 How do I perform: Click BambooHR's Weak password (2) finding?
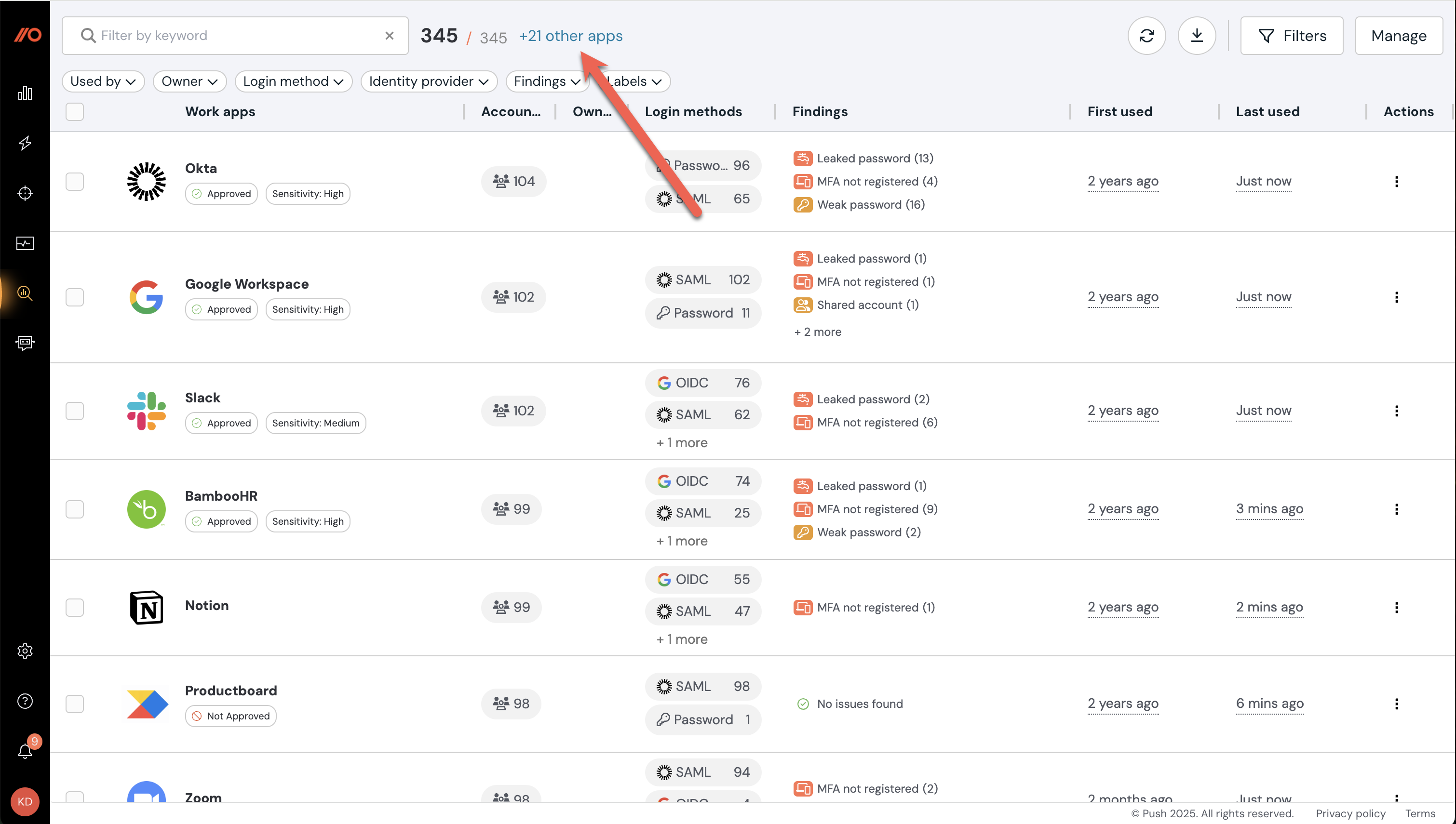coord(857,532)
